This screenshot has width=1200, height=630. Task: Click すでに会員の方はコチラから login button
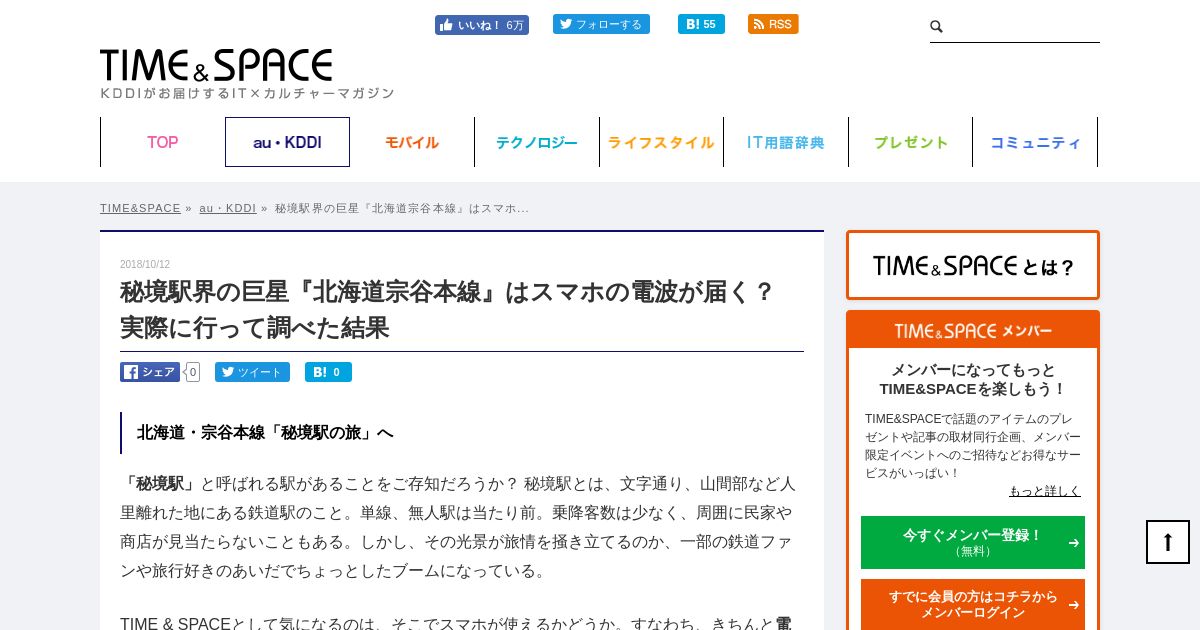(973, 604)
